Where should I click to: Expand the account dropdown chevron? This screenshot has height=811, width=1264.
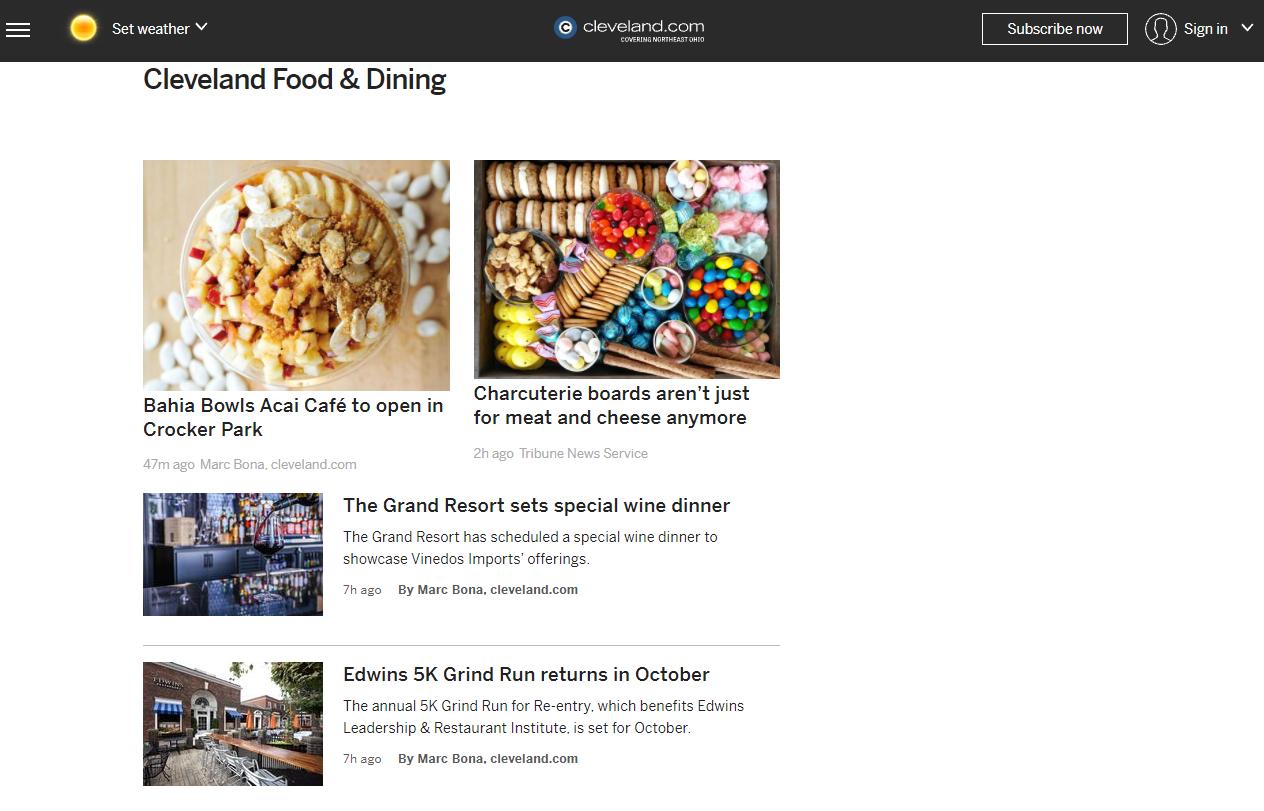pos(1247,28)
